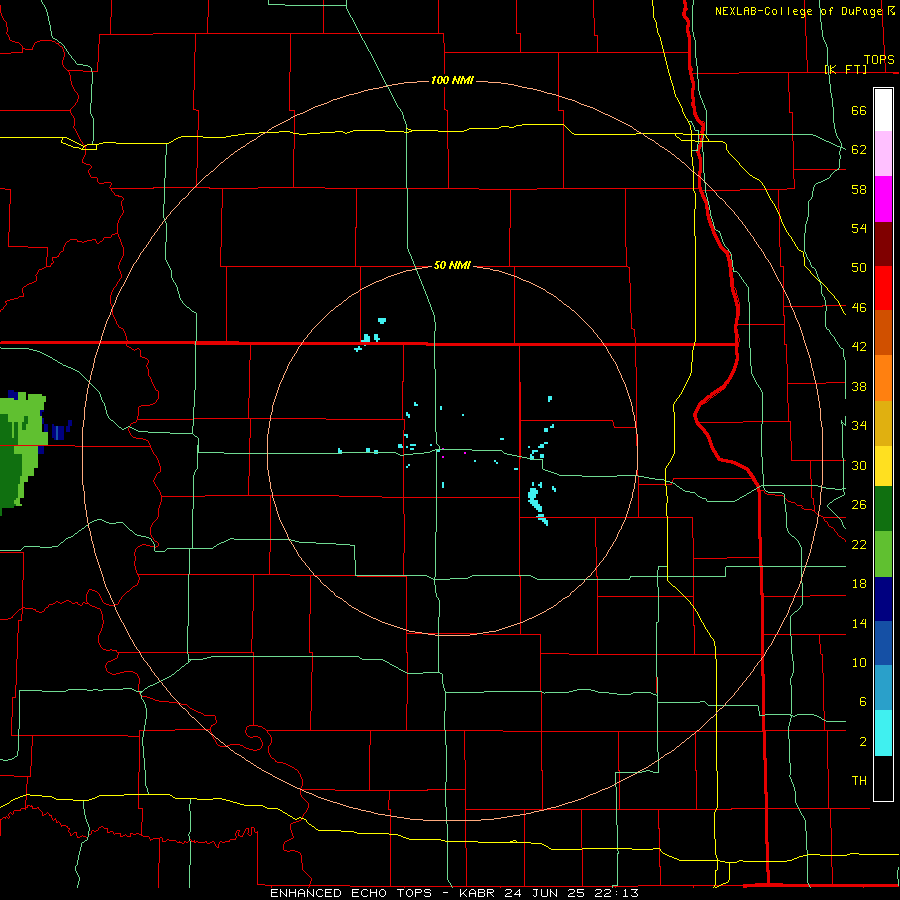Image resolution: width=900 pixels, height=900 pixels.
Task: Click the legend value 18
Action: click(859, 584)
